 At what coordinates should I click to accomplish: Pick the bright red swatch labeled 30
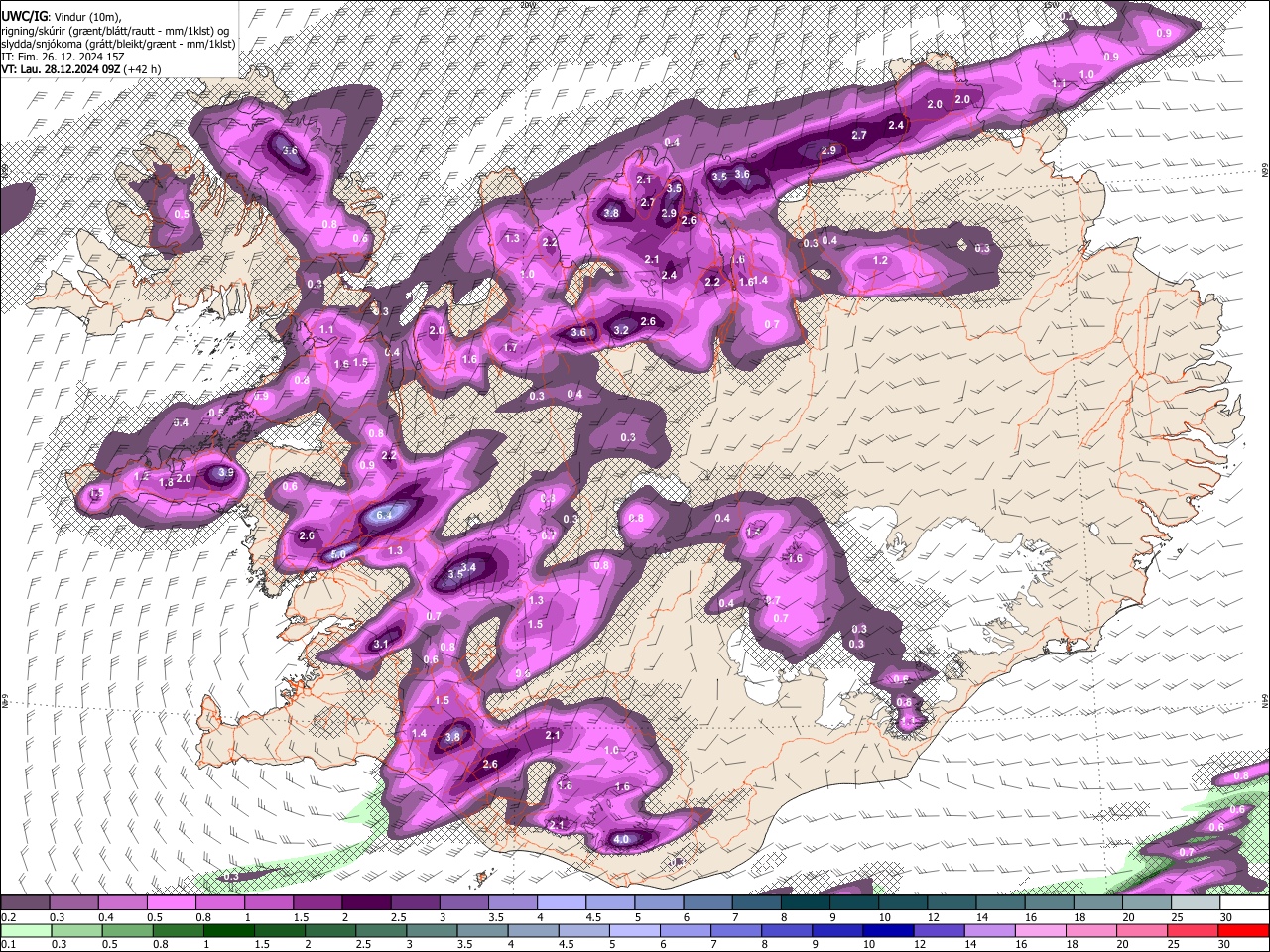tap(1243, 930)
